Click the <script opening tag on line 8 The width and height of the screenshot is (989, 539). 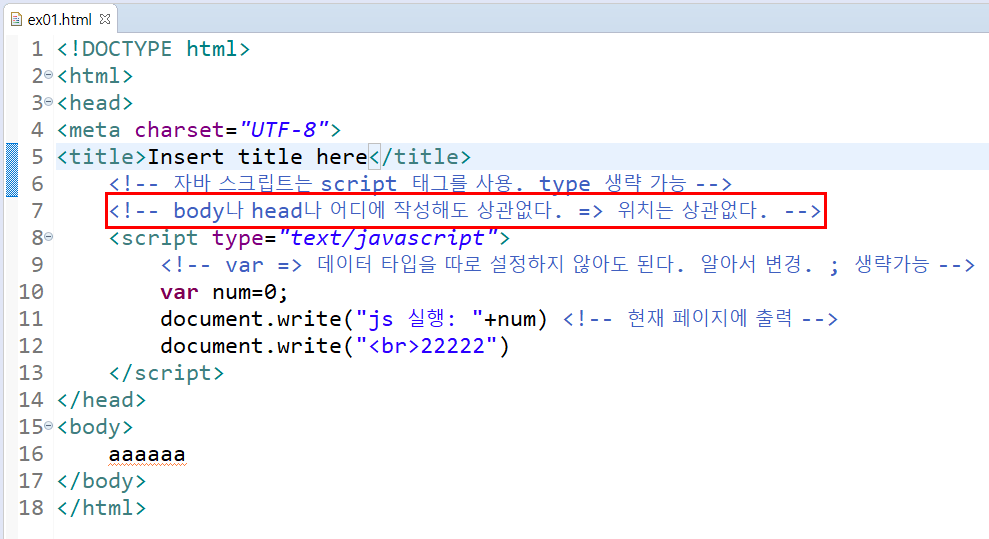tap(153, 238)
